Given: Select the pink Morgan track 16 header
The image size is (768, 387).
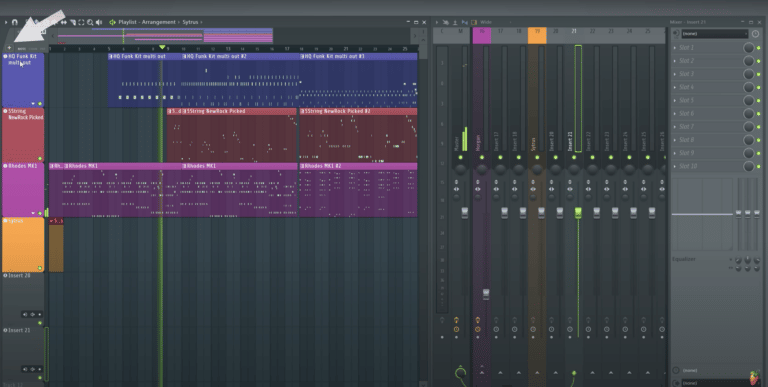Looking at the screenshot, I should pos(482,36).
